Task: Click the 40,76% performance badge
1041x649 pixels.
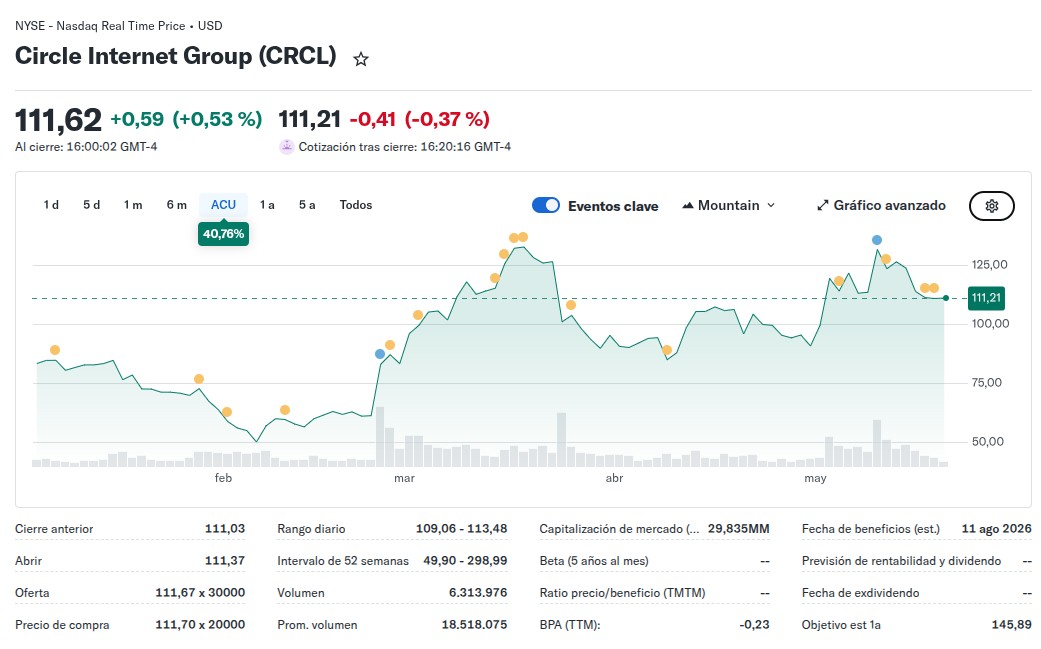Action: 224,234
